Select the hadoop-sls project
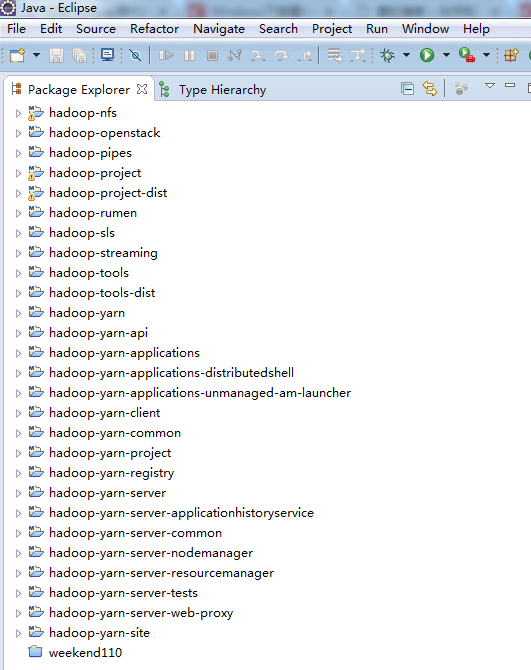This screenshot has height=670, width=531. (x=82, y=233)
